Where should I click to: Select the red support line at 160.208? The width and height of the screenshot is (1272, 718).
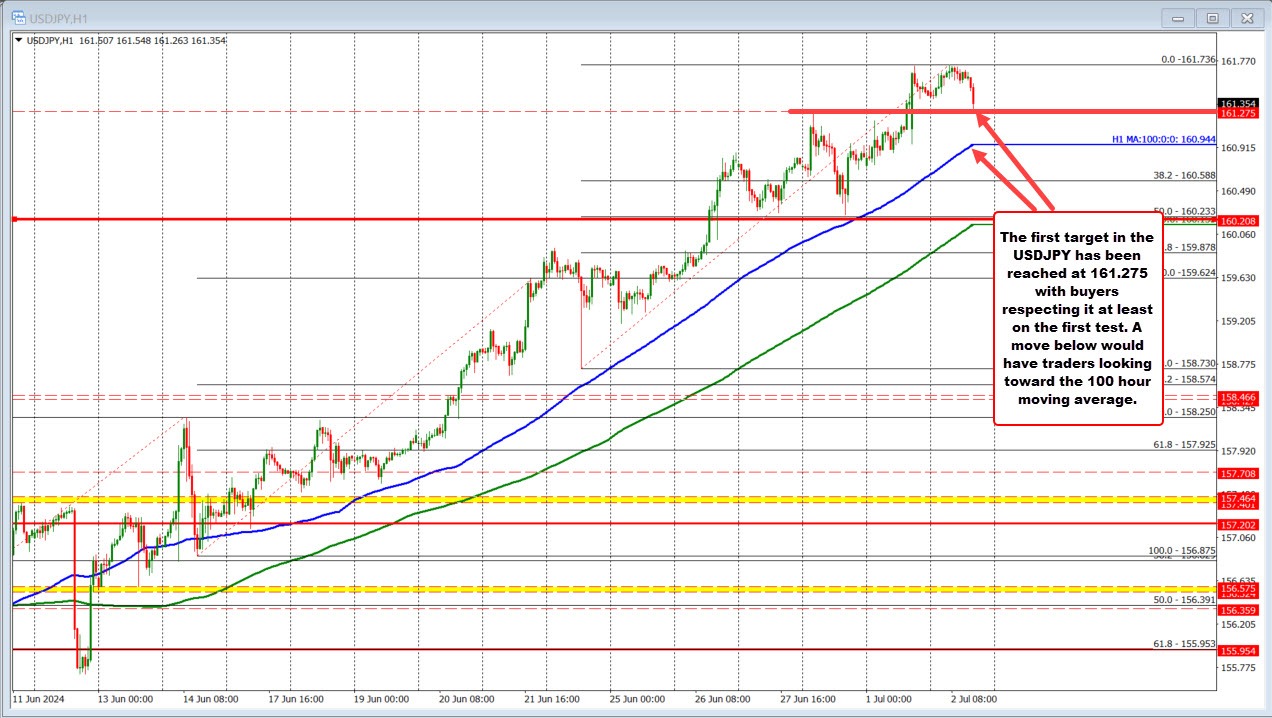coord(300,218)
